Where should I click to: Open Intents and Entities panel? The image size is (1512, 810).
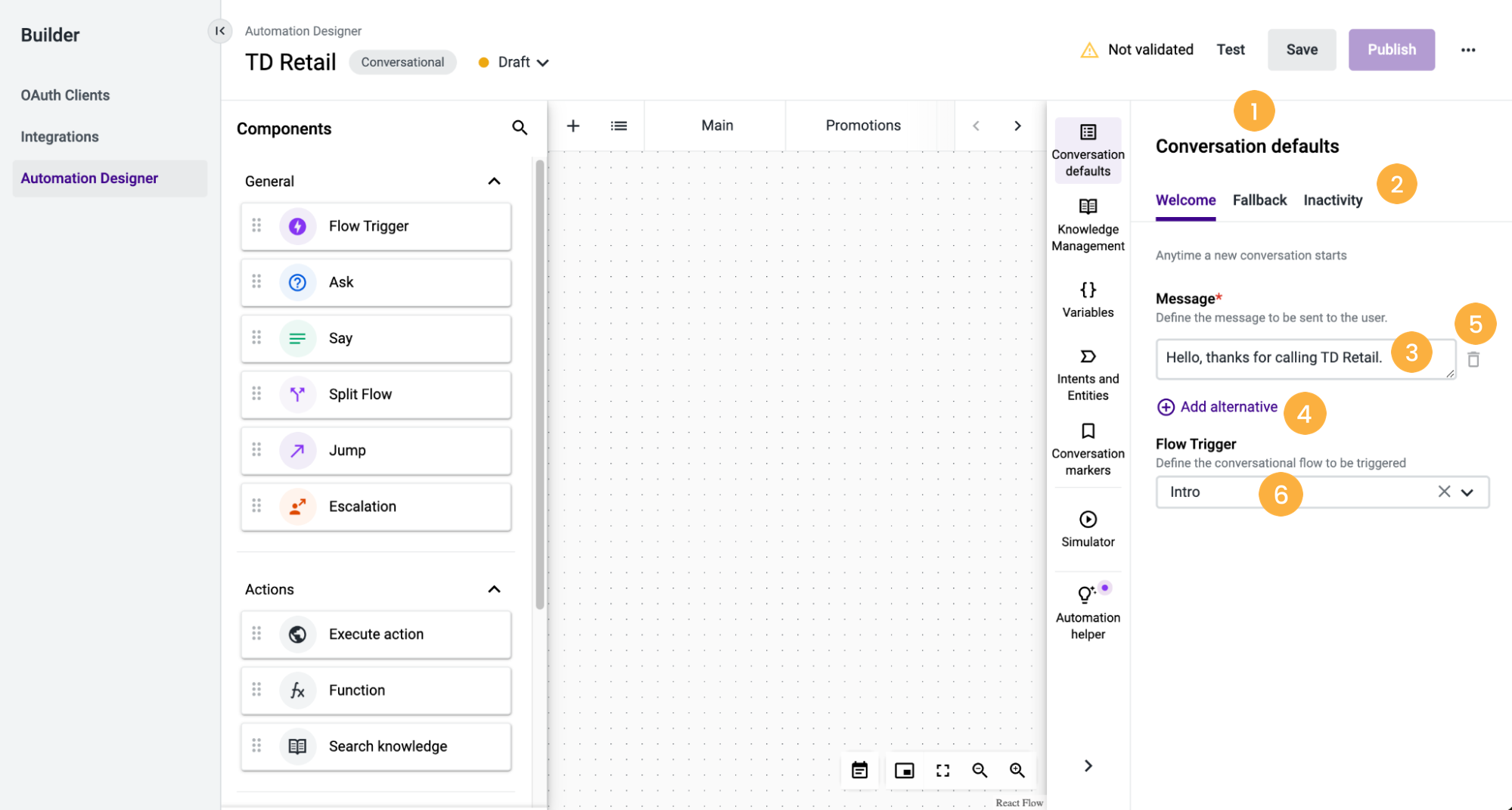tap(1088, 375)
